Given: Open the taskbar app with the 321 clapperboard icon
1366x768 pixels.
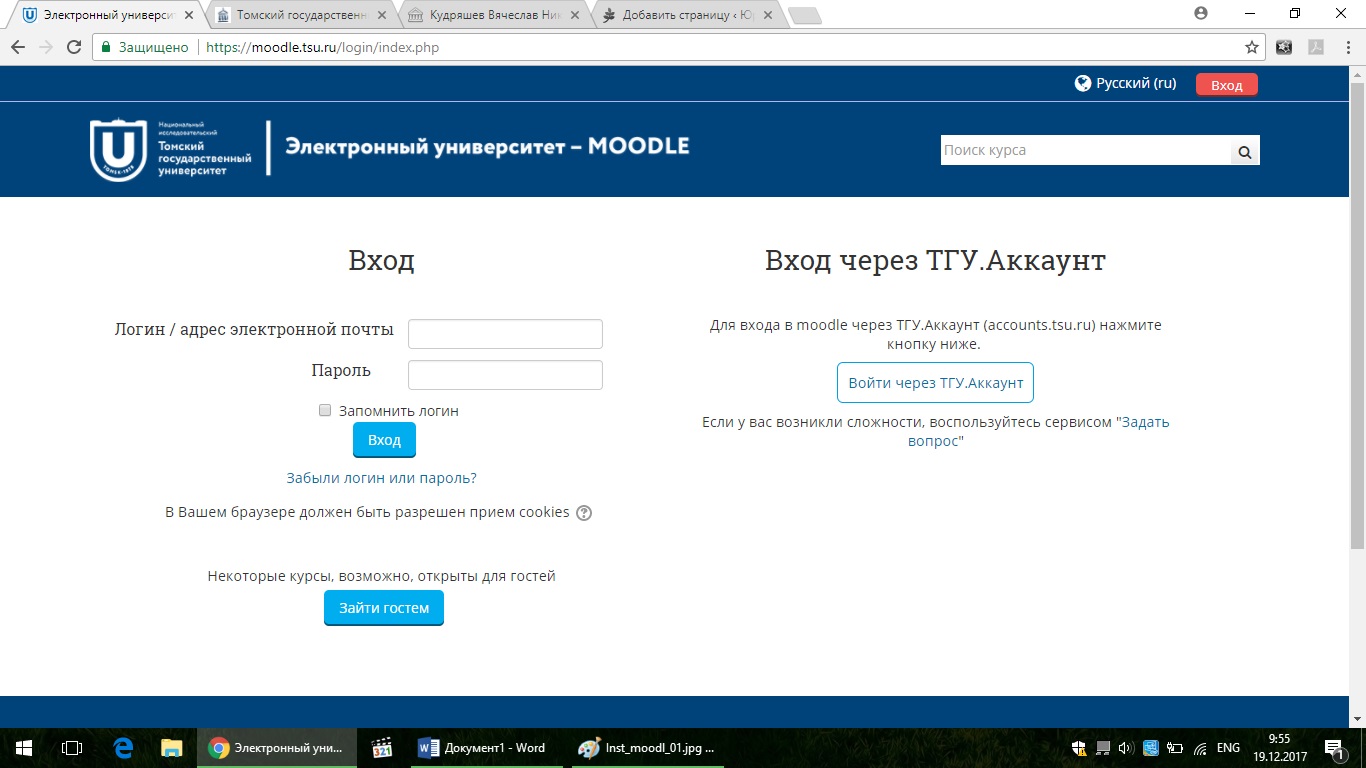Looking at the screenshot, I should (x=381, y=747).
